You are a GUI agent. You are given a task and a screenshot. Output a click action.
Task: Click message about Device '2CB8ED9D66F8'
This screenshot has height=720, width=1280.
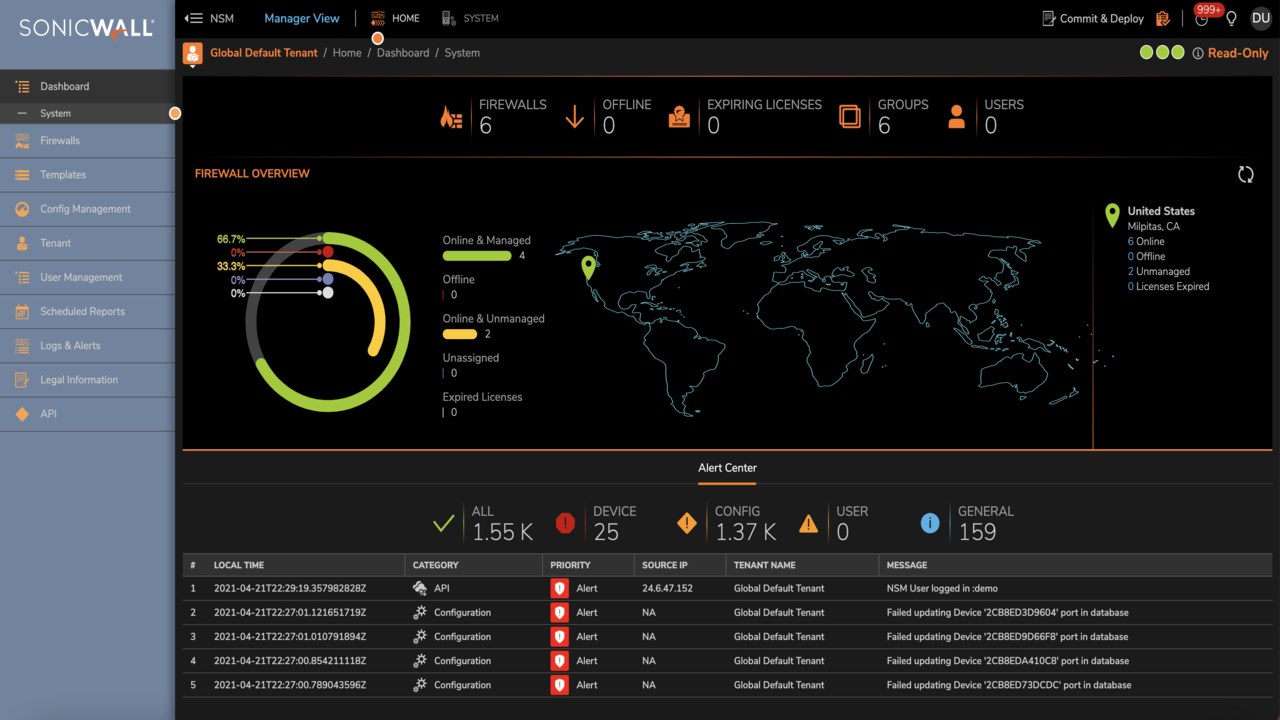(1007, 637)
